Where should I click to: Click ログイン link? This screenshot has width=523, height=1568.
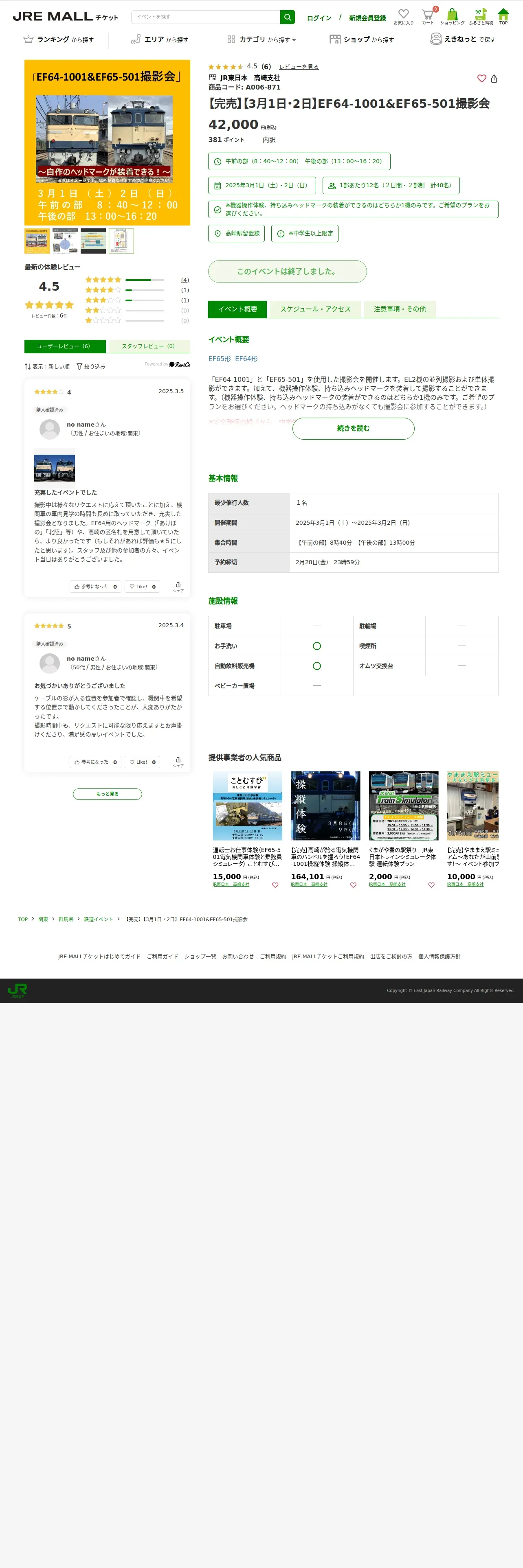tap(319, 18)
